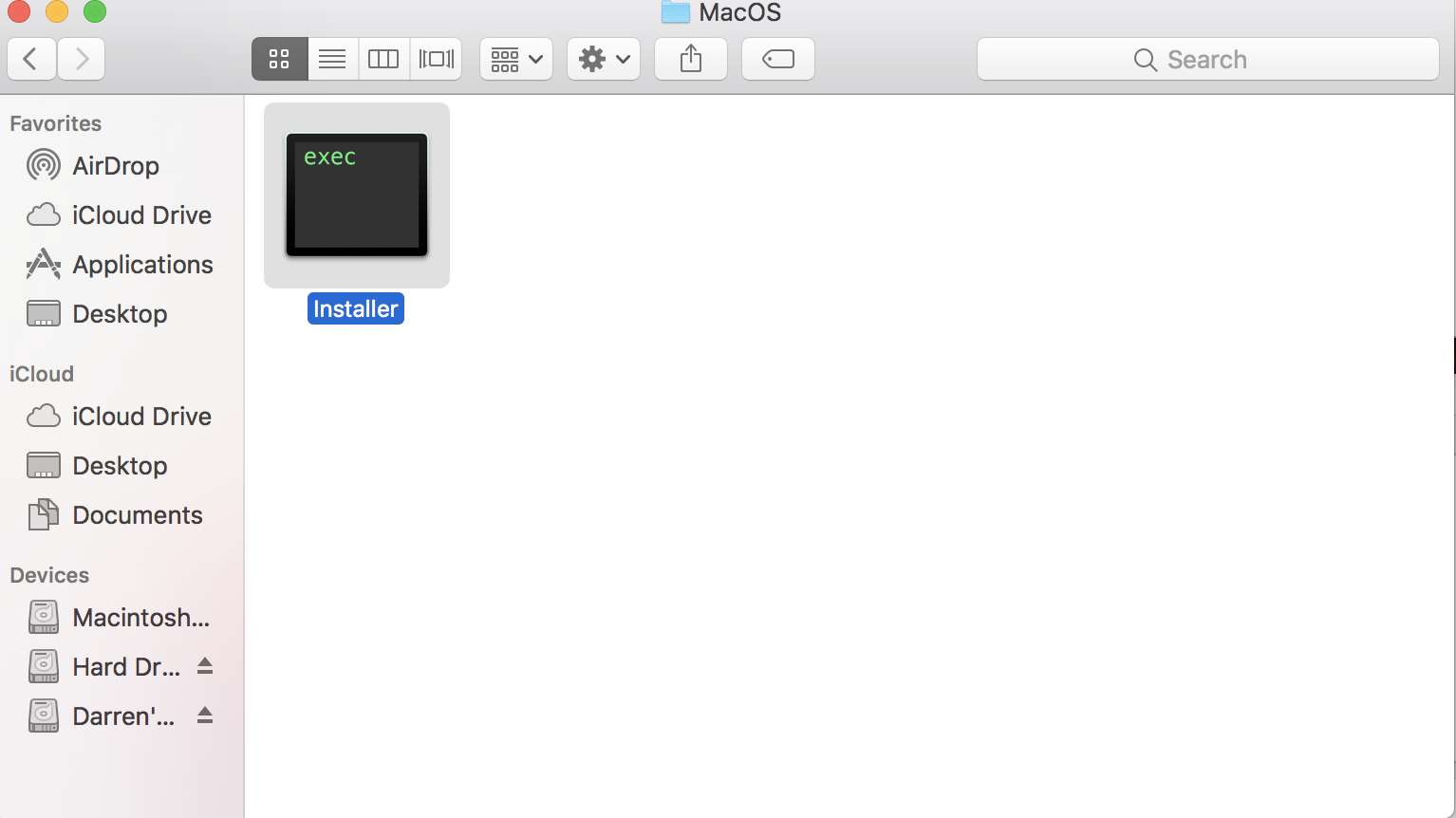The image size is (1456, 818).
Task: Click Desktop icon under iCloud section
Action: click(44, 465)
